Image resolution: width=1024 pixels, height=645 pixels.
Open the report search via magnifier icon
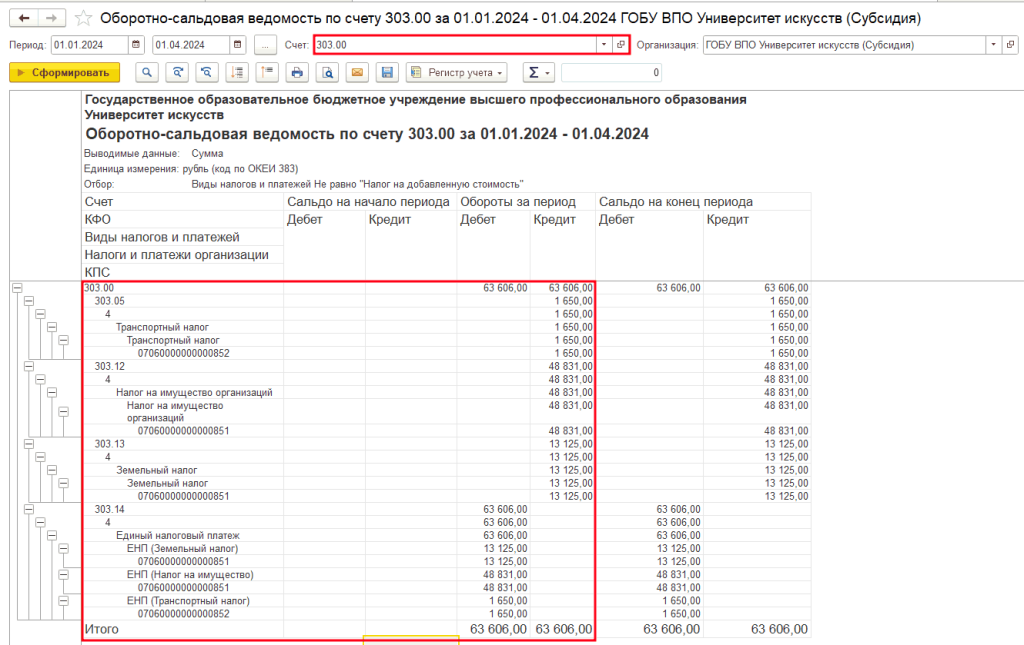point(146,72)
